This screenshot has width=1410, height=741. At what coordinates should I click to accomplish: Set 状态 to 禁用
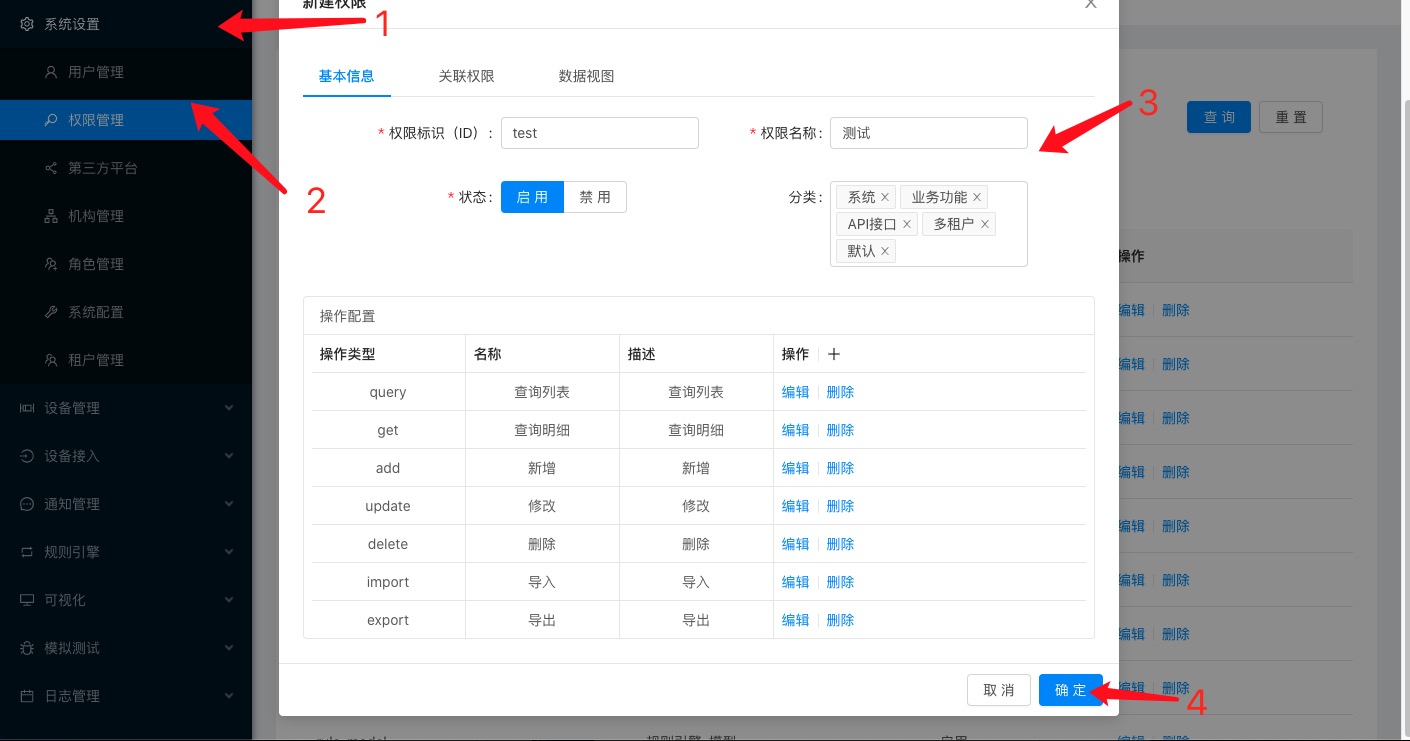pos(595,197)
